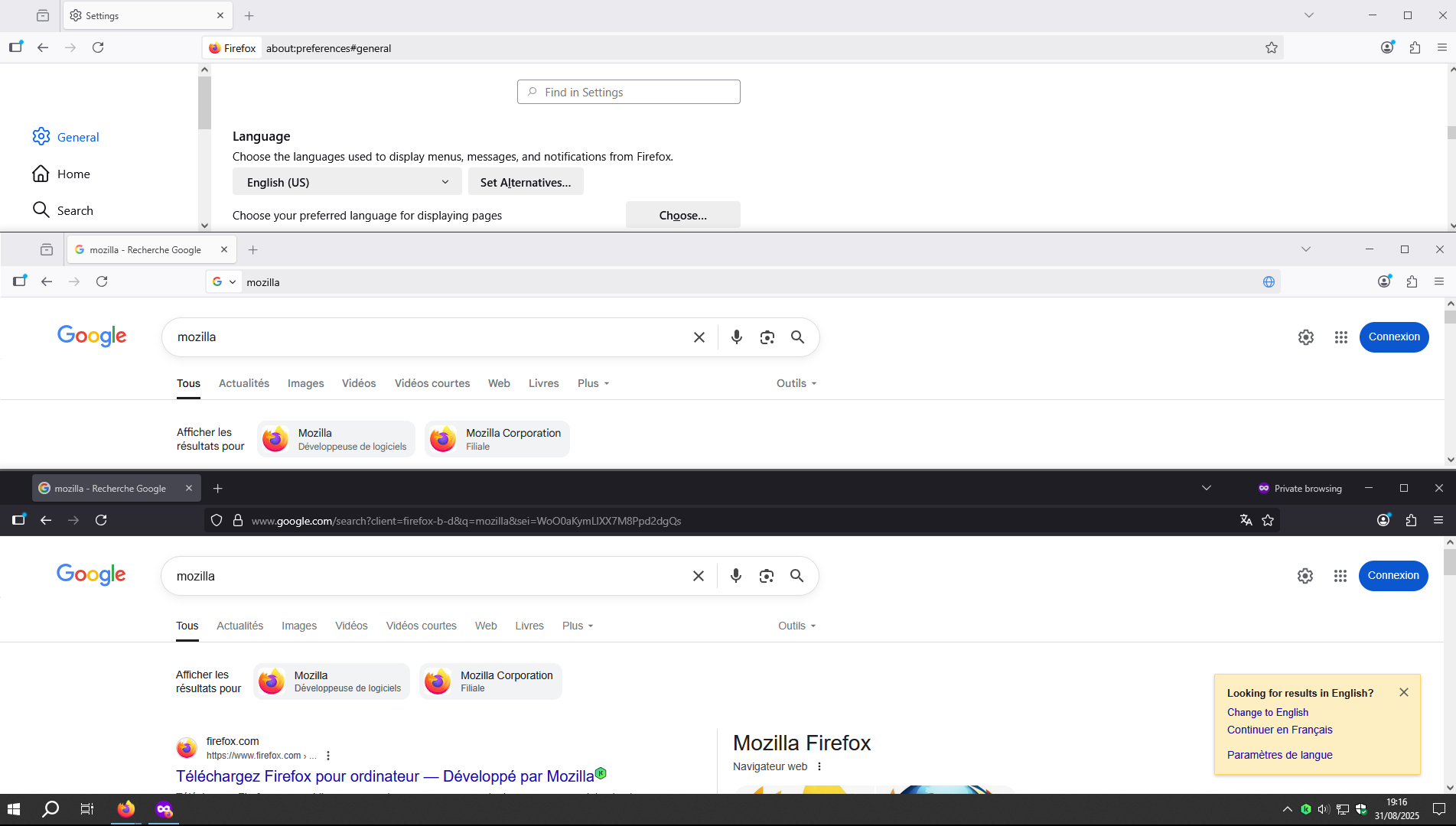The image size is (1456, 826).
Task: Expand the Plus menu in the private Google window
Action: point(578,626)
